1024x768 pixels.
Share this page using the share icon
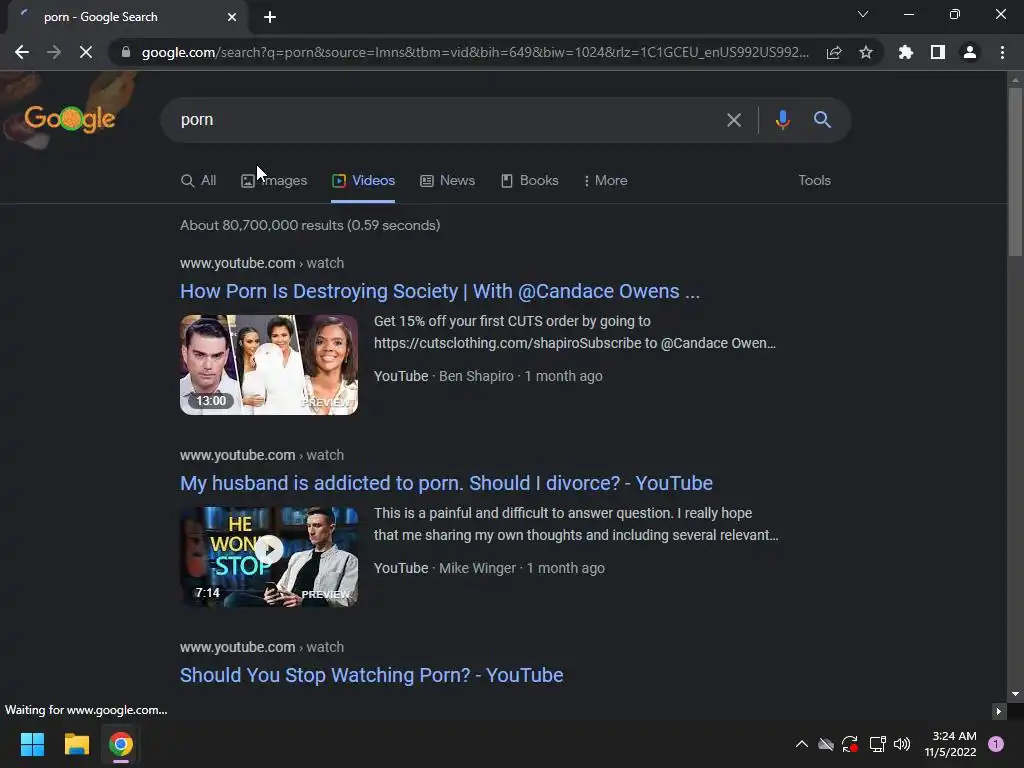(x=834, y=52)
